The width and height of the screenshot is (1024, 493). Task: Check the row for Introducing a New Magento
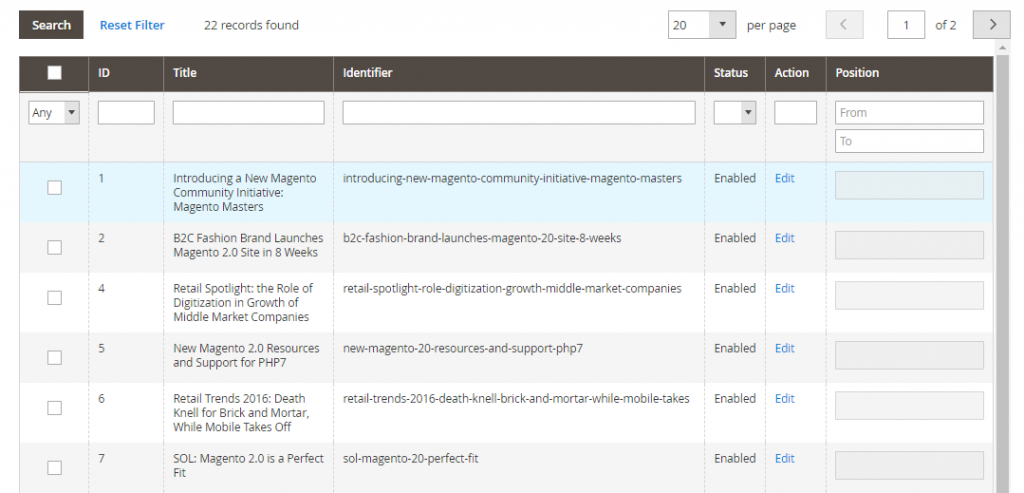pos(55,187)
